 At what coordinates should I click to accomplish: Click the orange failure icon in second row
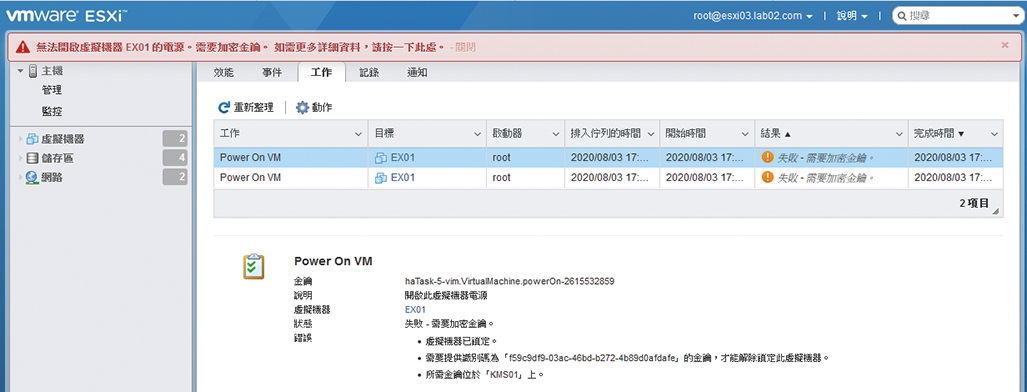(x=768, y=178)
